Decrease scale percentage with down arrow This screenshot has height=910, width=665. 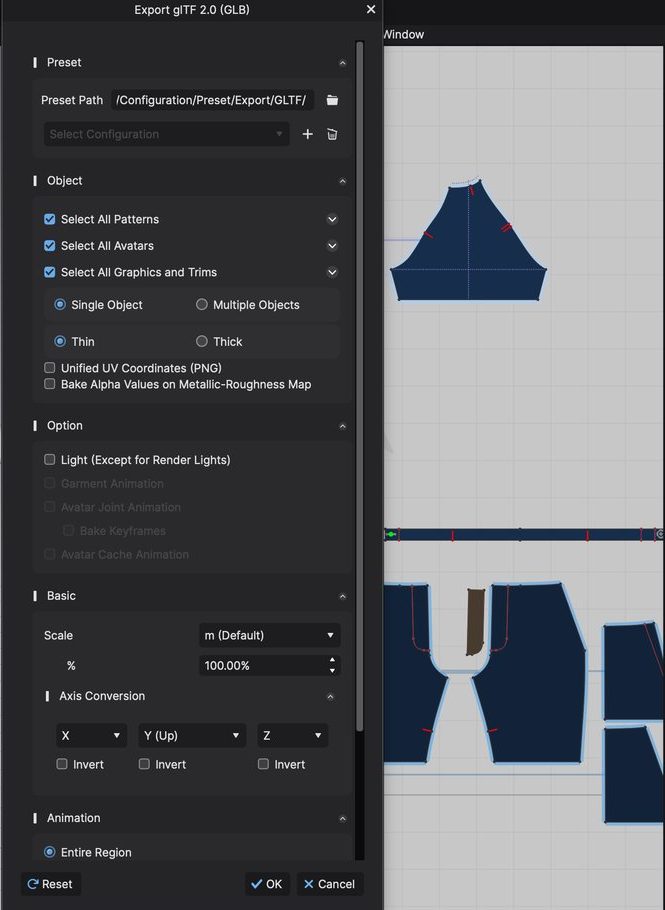click(332, 671)
